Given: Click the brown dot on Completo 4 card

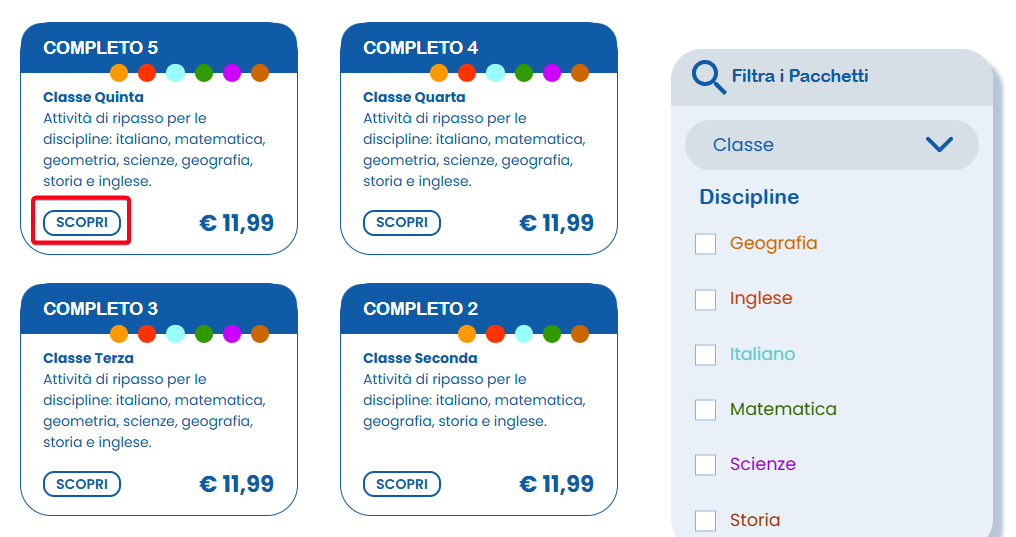Looking at the screenshot, I should click(580, 73).
